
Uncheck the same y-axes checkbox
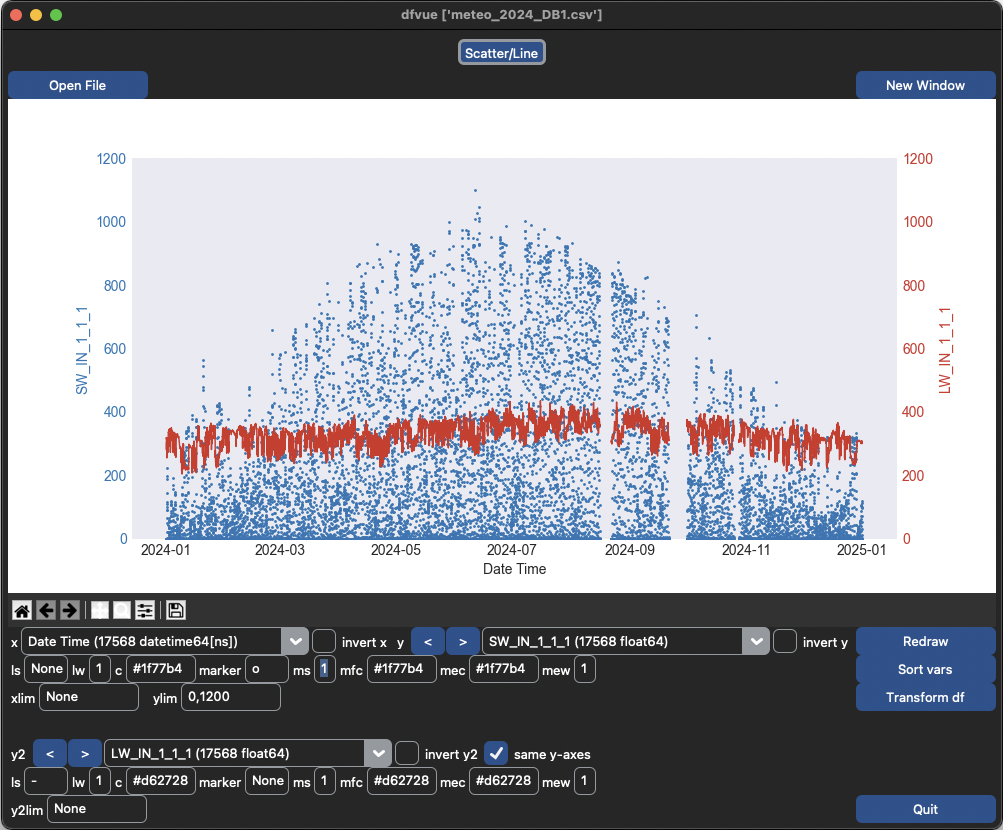(x=496, y=752)
